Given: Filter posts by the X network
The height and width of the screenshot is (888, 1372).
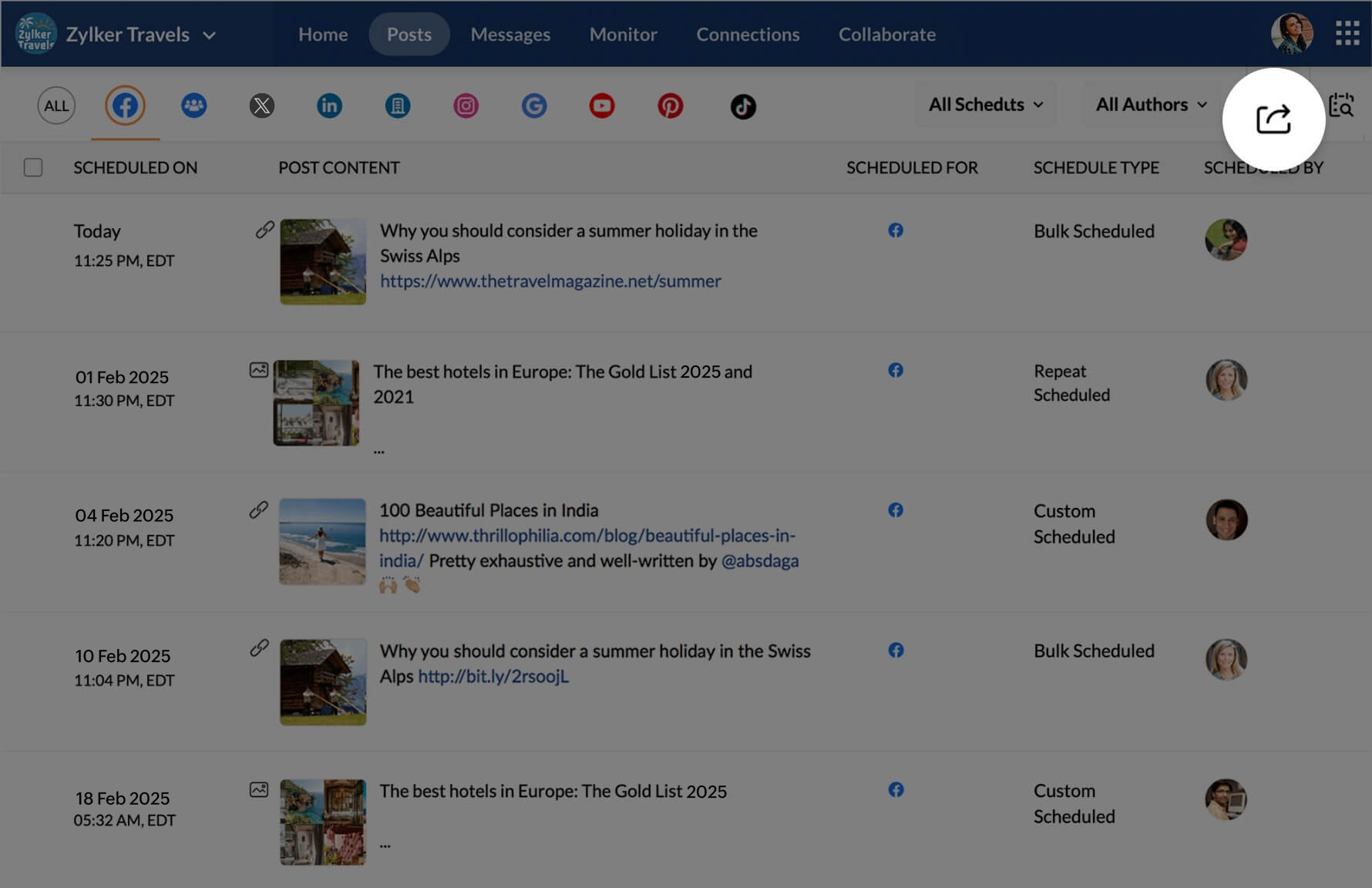Looking at the screenshot, I should 262,106.
